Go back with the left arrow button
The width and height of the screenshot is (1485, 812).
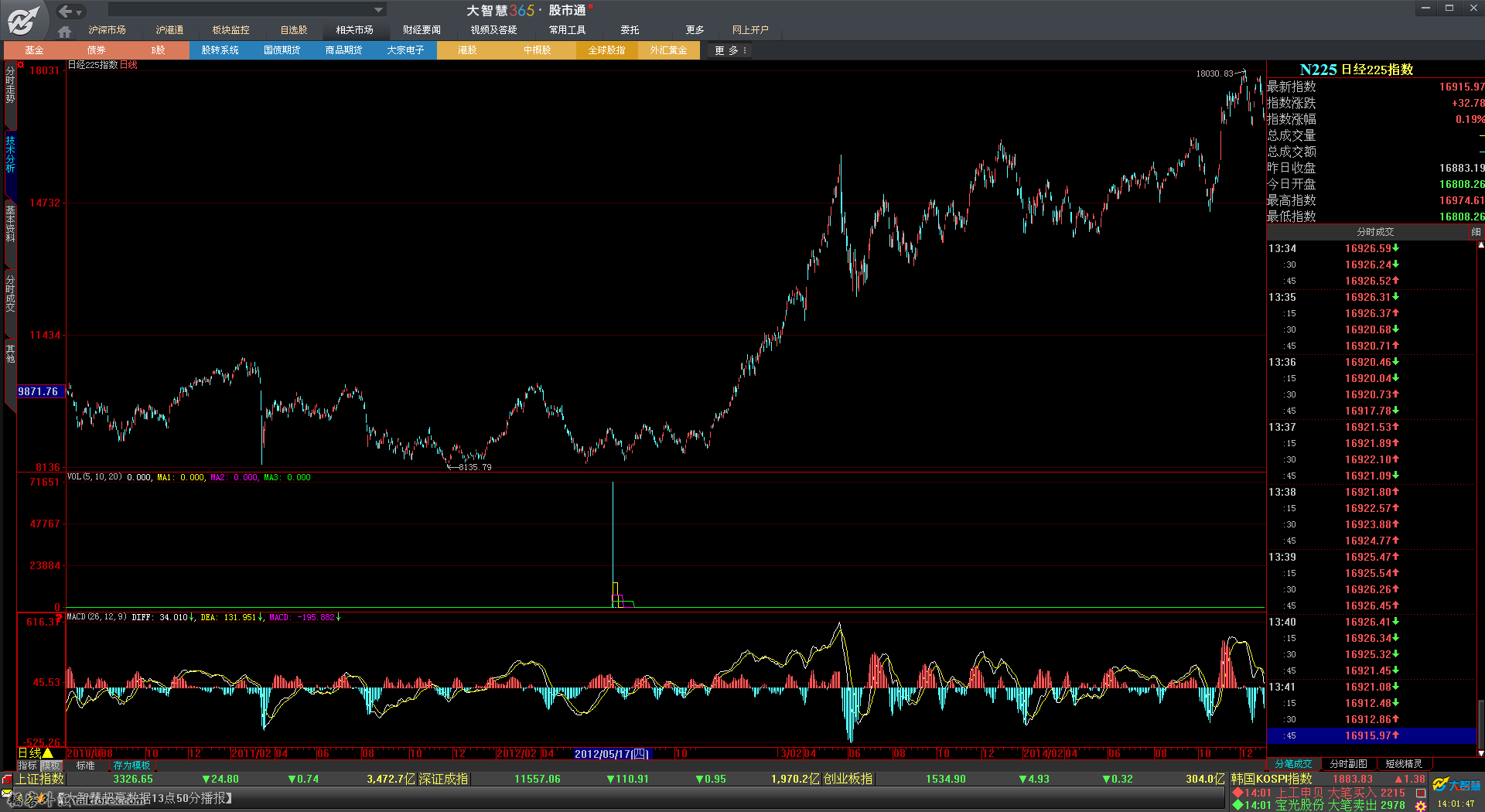[x=66, y=11]
